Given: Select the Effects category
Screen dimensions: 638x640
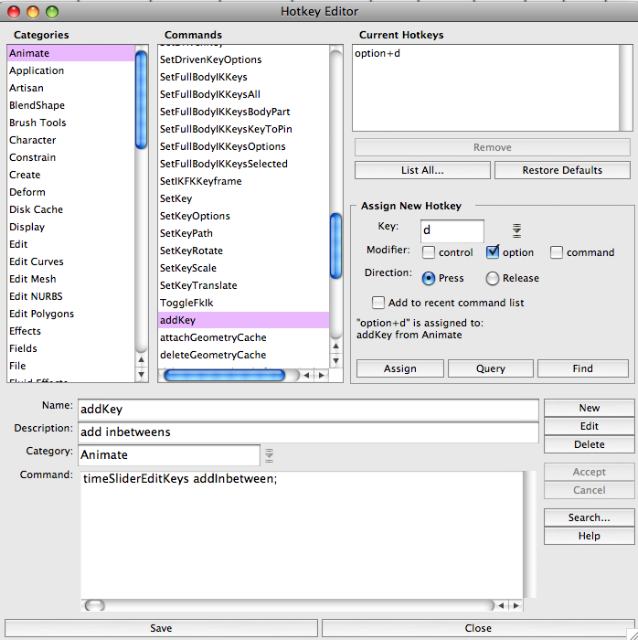Looking at the screenshot, I should click(71, 331).
